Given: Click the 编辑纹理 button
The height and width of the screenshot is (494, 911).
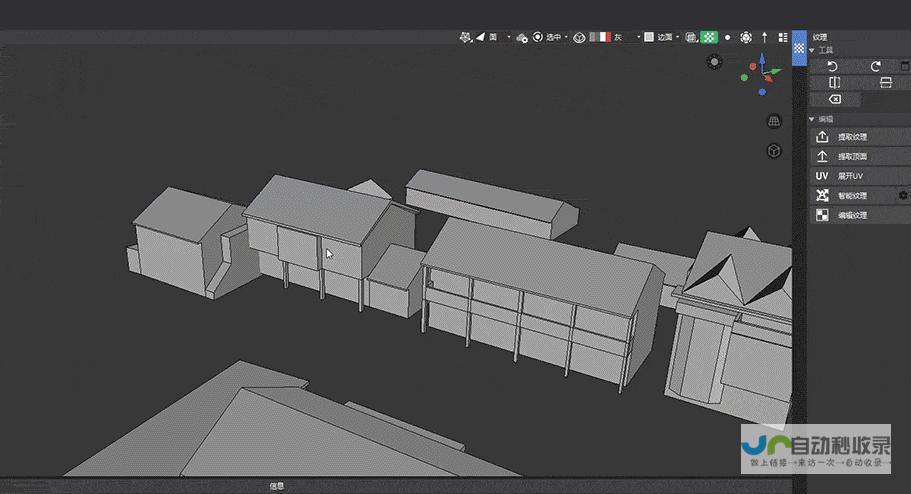Looking at the screenshot, I should [860, 215].
